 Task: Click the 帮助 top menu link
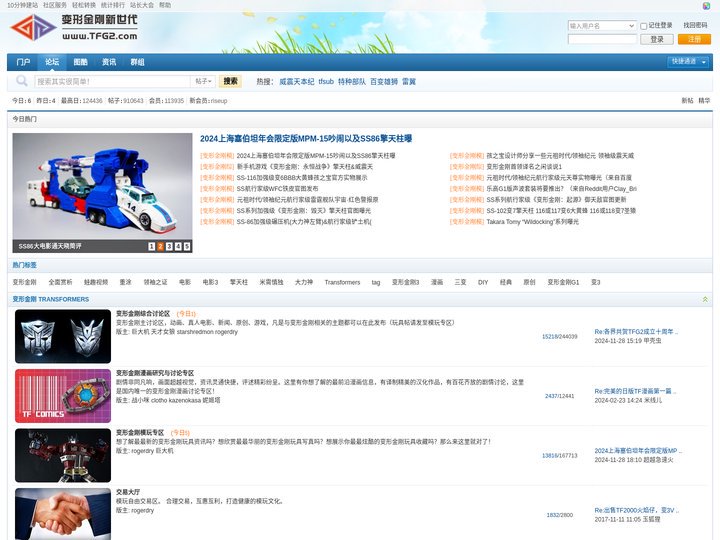[x=165, y=6]
